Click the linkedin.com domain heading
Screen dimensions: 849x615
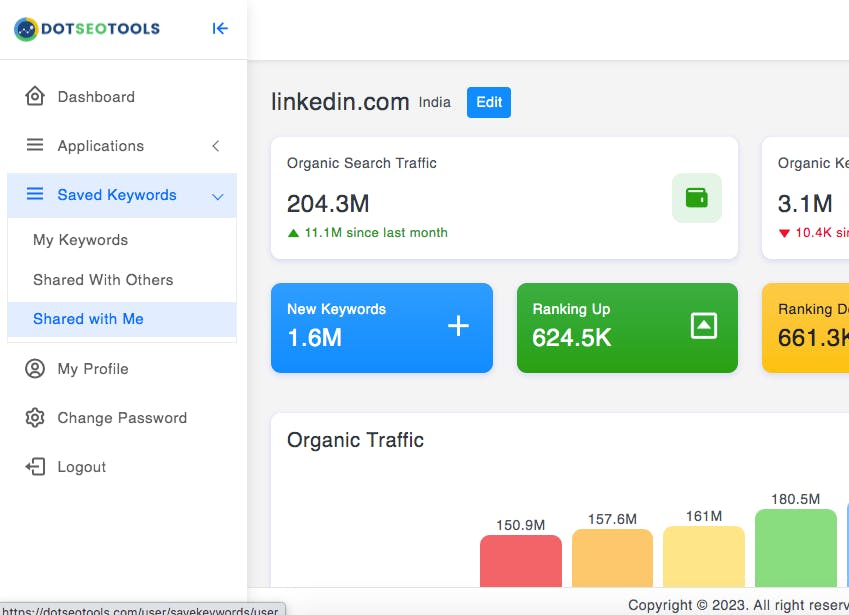pyautogui.click(x=340, y=102)
